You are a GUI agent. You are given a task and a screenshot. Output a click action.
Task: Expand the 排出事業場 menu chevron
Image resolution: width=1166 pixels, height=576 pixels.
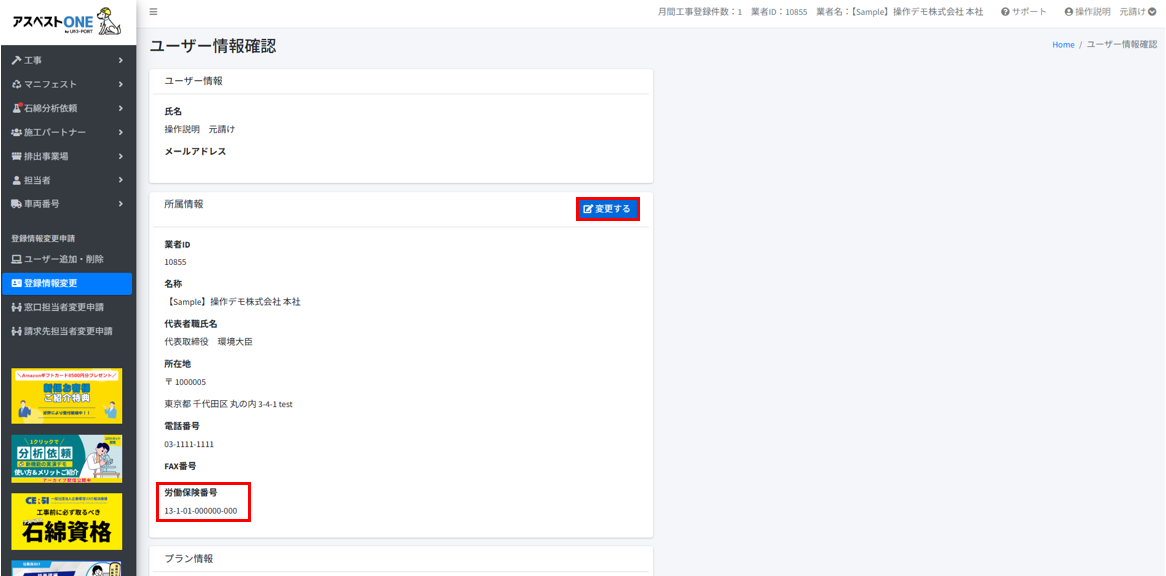(x=120, y=156)
